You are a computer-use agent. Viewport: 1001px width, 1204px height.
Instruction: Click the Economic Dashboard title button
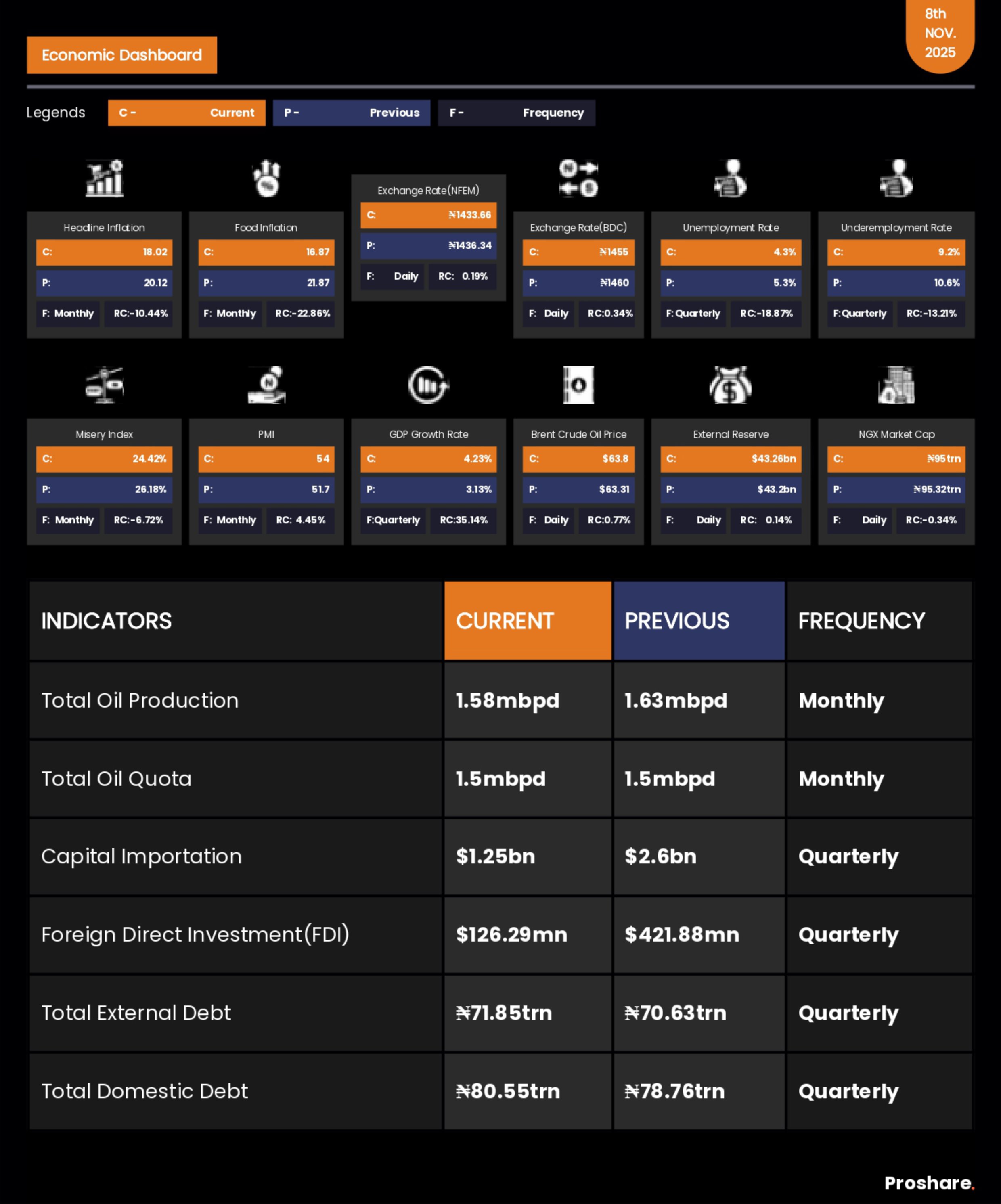[121, 55]
